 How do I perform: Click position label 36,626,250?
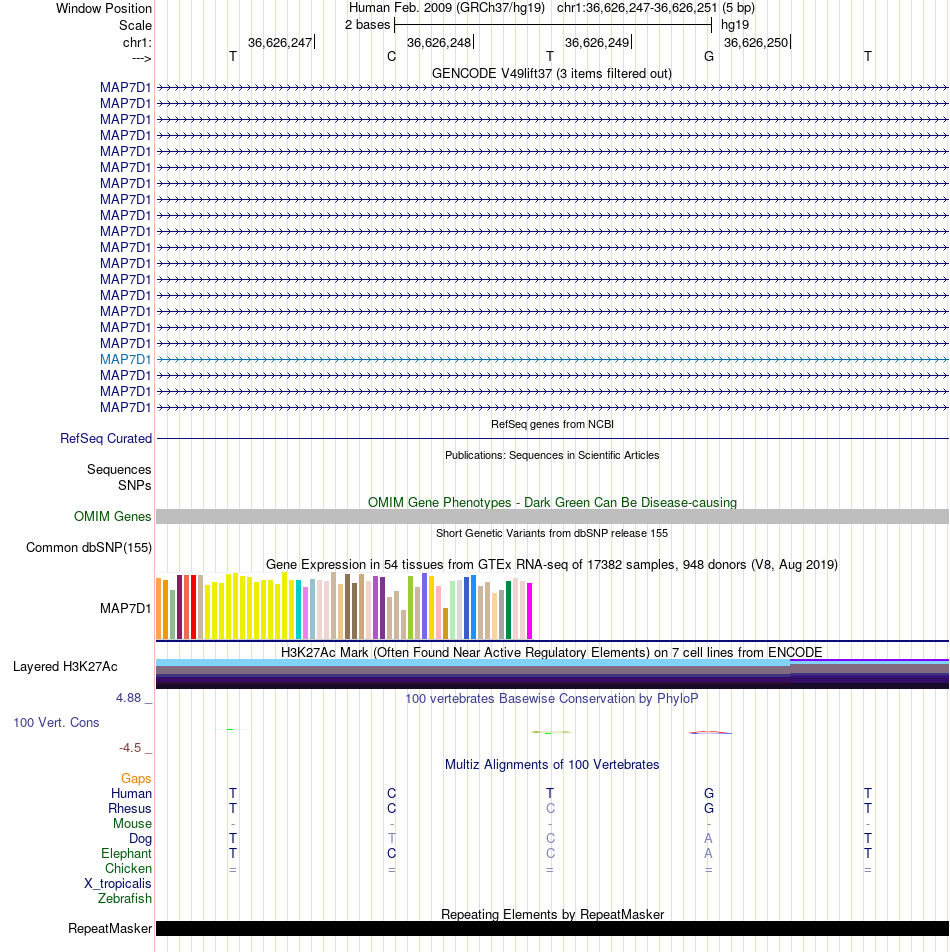pyautogui.click(x=756, y=42)
